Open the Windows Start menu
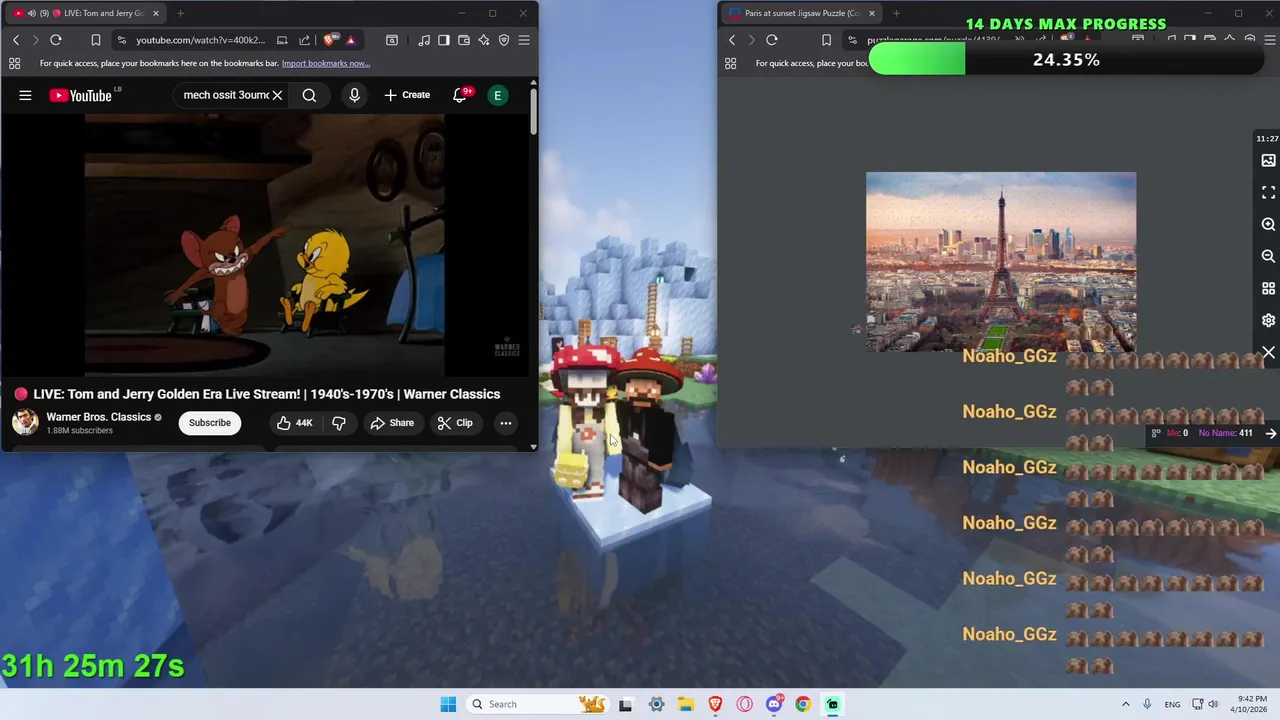The width and height of the screenshot is (1280, 720). [x=448, y=704]
